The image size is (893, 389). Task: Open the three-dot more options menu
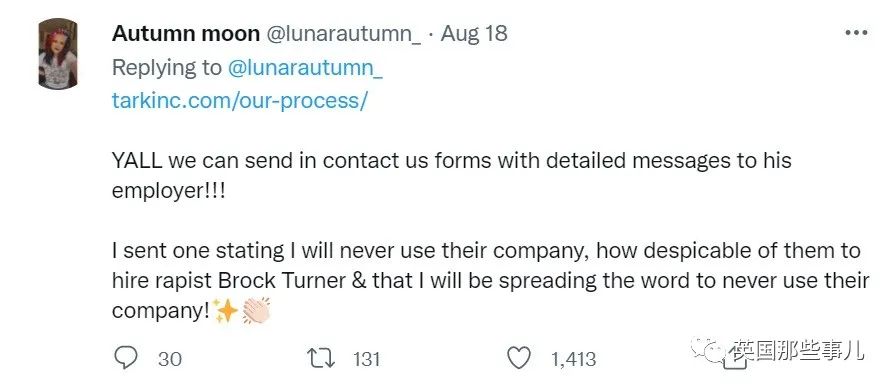click(x=857, y=33)
